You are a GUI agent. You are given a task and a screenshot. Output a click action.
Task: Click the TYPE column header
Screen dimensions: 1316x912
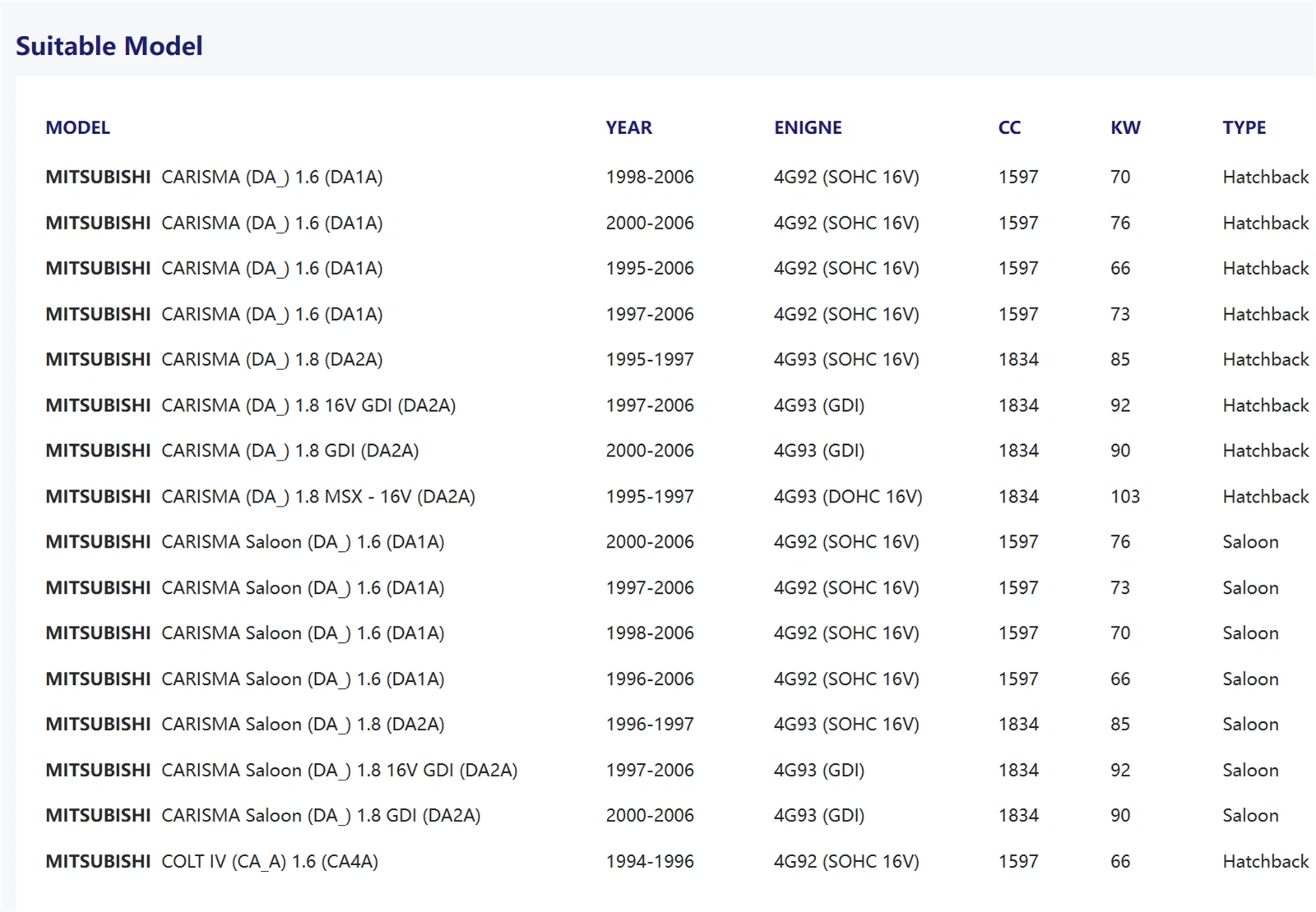click(1244, 127)
